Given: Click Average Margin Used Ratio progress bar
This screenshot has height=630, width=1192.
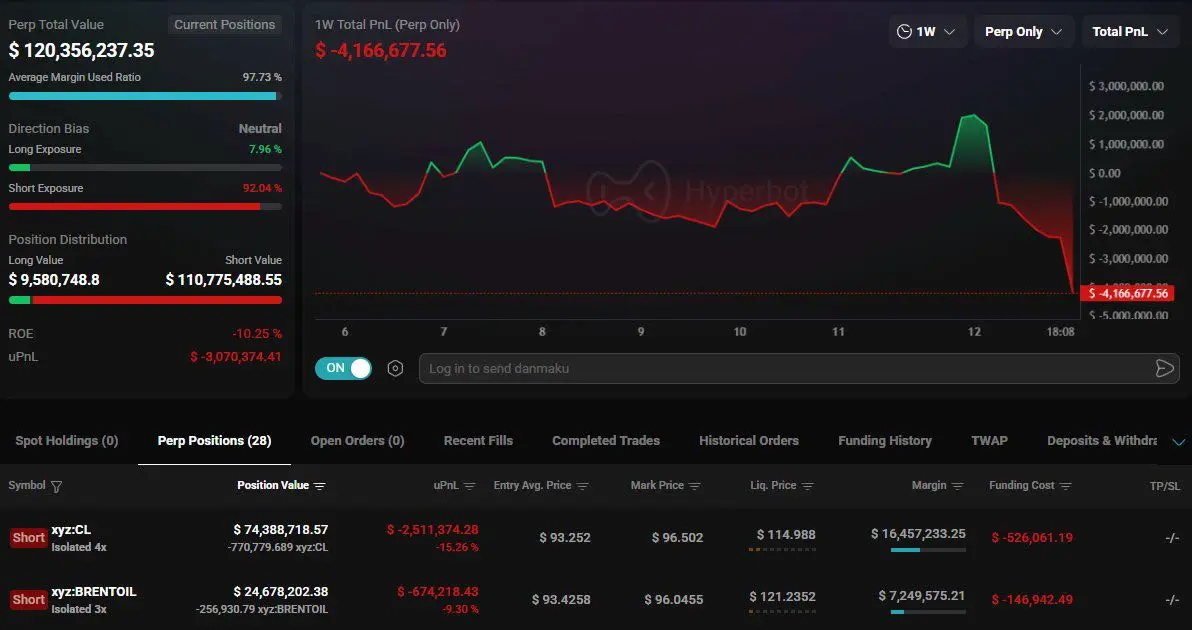Looking at the screenshot, I should pyautogui.click(x=145, y=97).
